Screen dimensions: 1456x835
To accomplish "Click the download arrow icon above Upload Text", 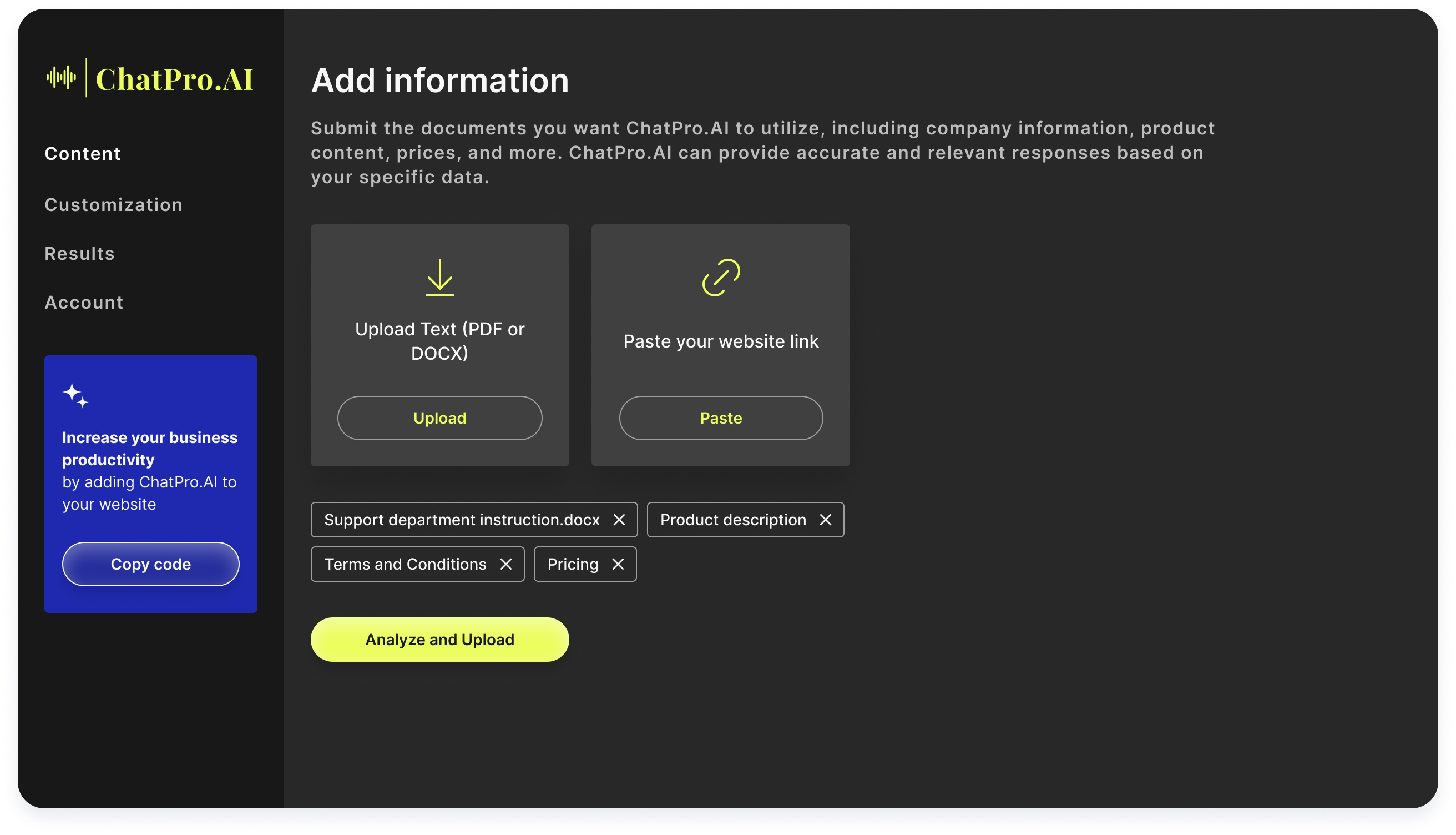I will coord(439,279).
